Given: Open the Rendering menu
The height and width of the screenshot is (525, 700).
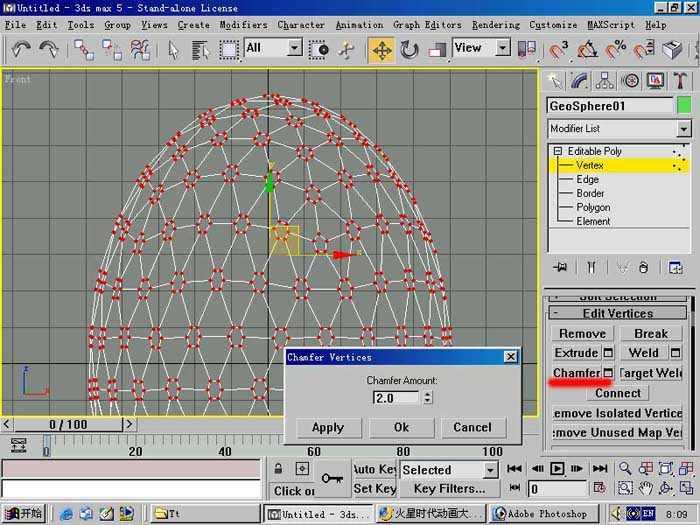Looking at the screenshot, I should [x=496, y=25].
